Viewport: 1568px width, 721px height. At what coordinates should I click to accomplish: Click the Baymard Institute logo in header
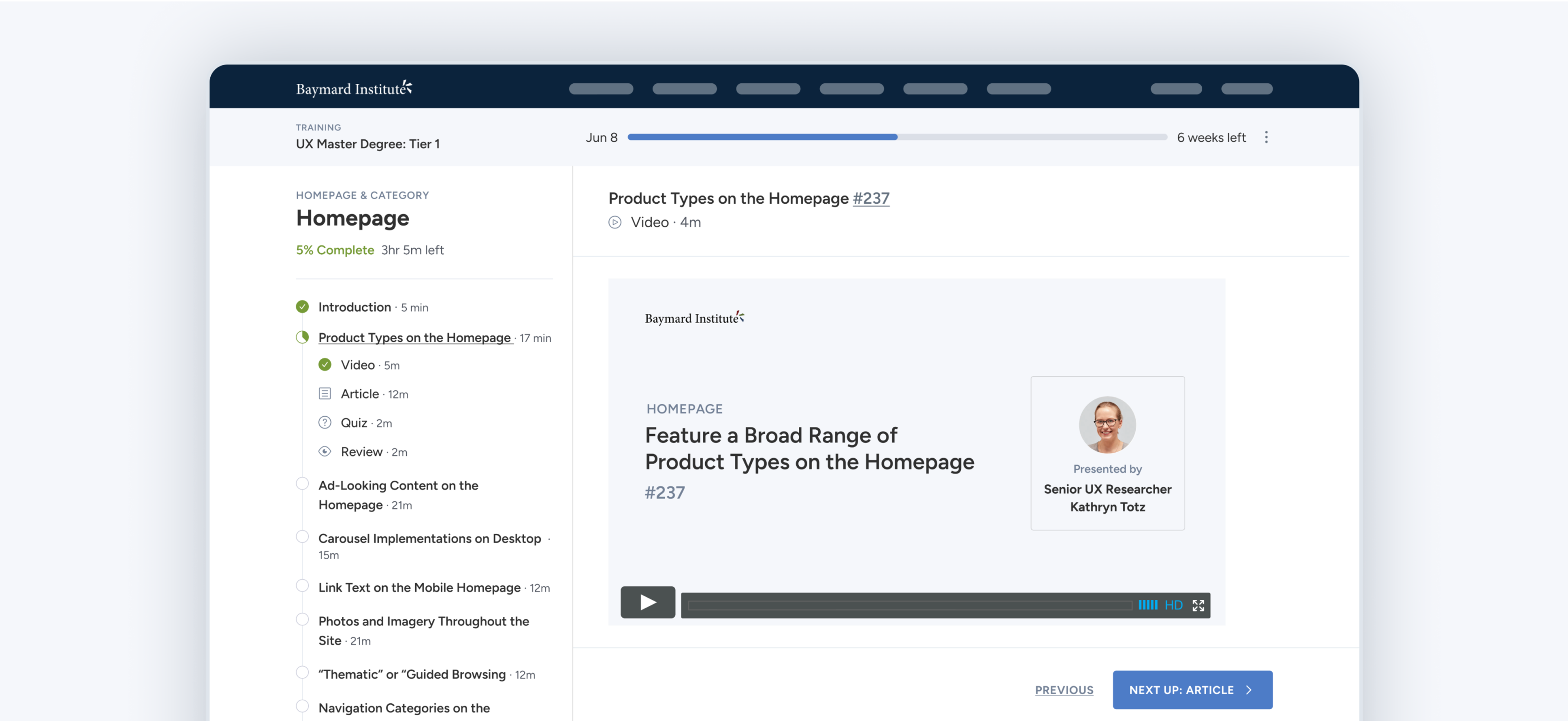click(x=354, y=88)
